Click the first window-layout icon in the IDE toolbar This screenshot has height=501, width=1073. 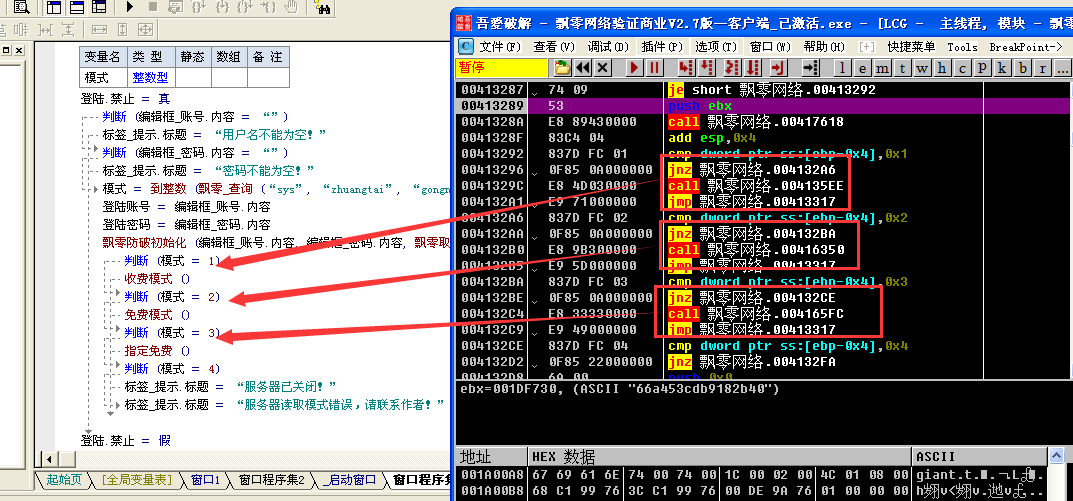pyautogui.click(x=53, y=8)
